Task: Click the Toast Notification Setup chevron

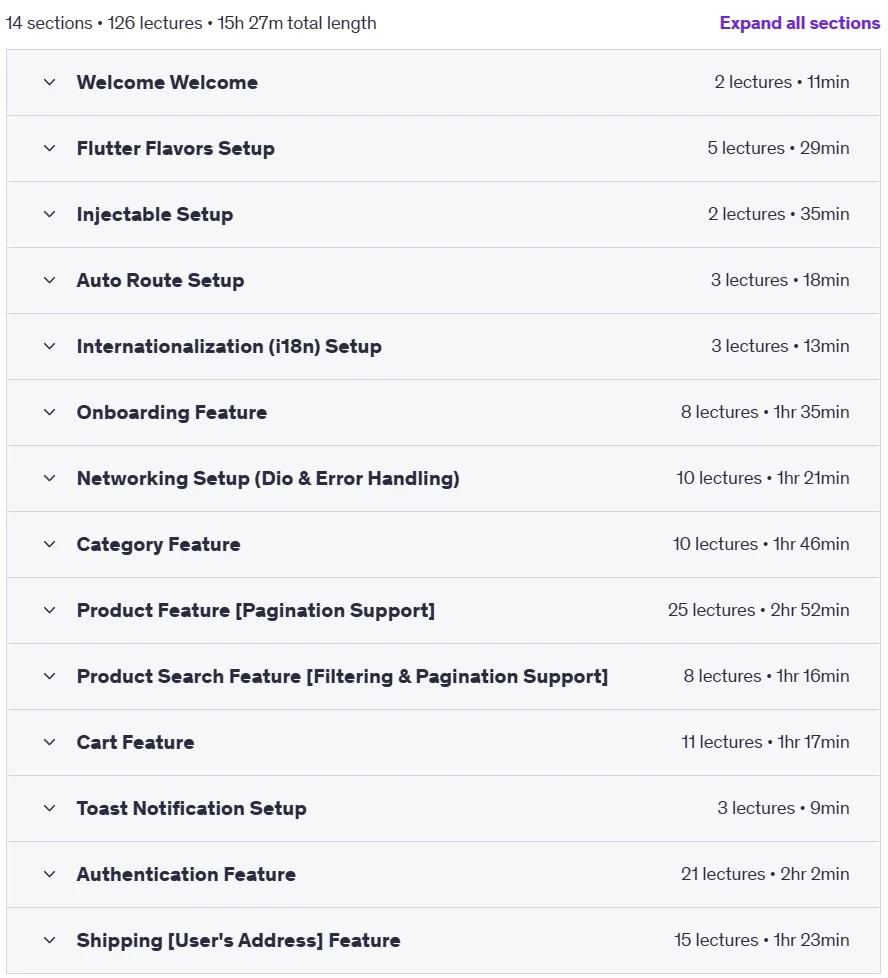Action: click(49, 808)
